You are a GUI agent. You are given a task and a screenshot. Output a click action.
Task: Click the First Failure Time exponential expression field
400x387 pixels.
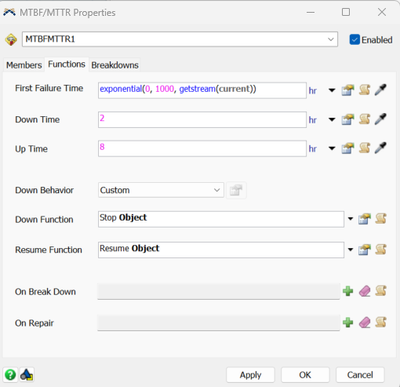click(202, 90)
